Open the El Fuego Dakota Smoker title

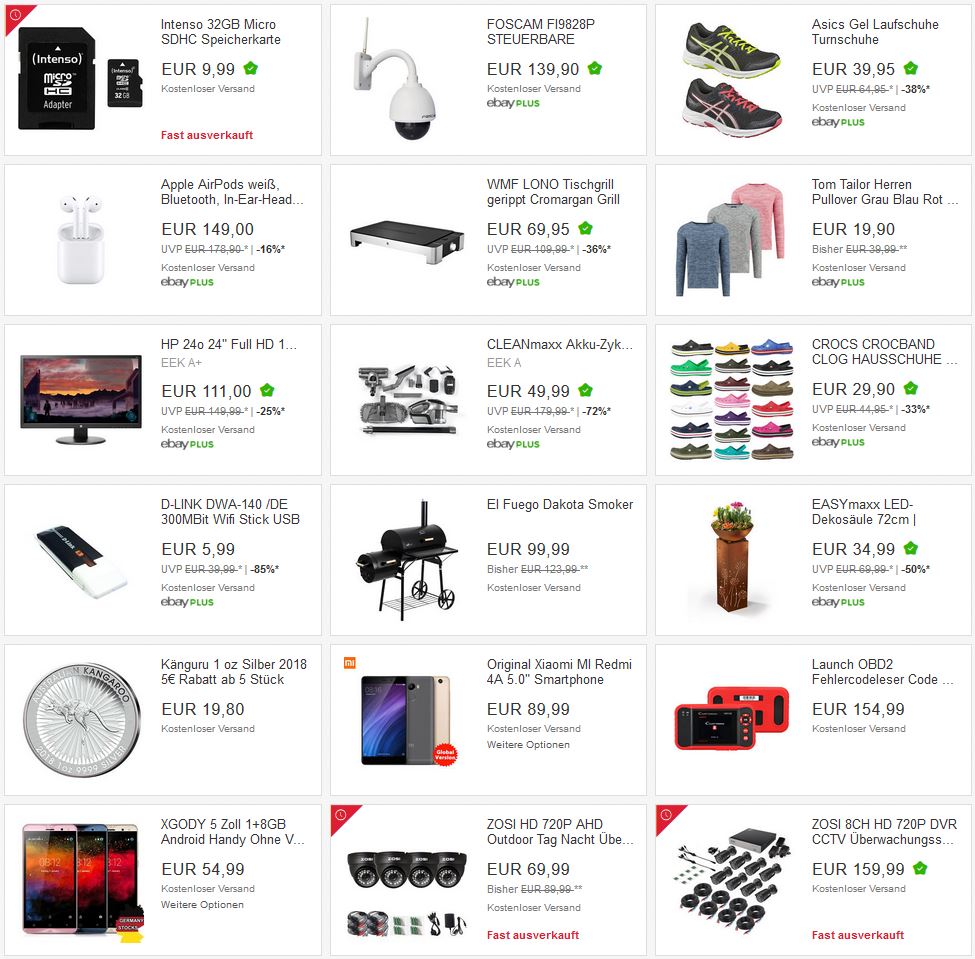pos(560,504)
